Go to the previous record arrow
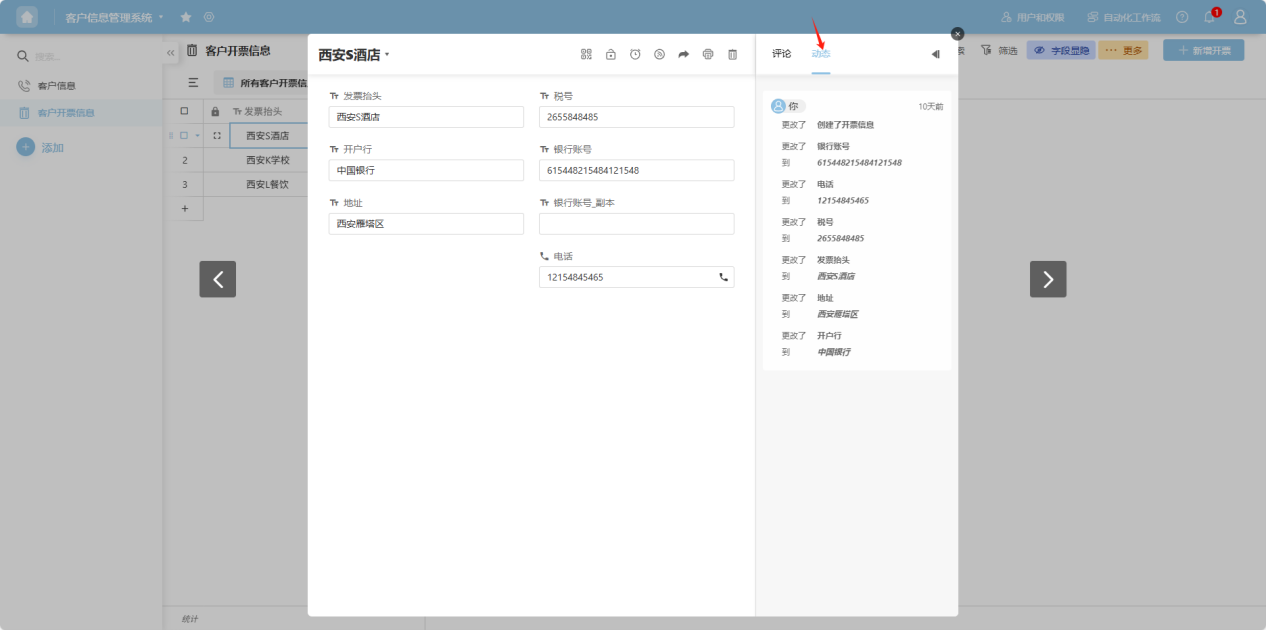 pos(218,279)
